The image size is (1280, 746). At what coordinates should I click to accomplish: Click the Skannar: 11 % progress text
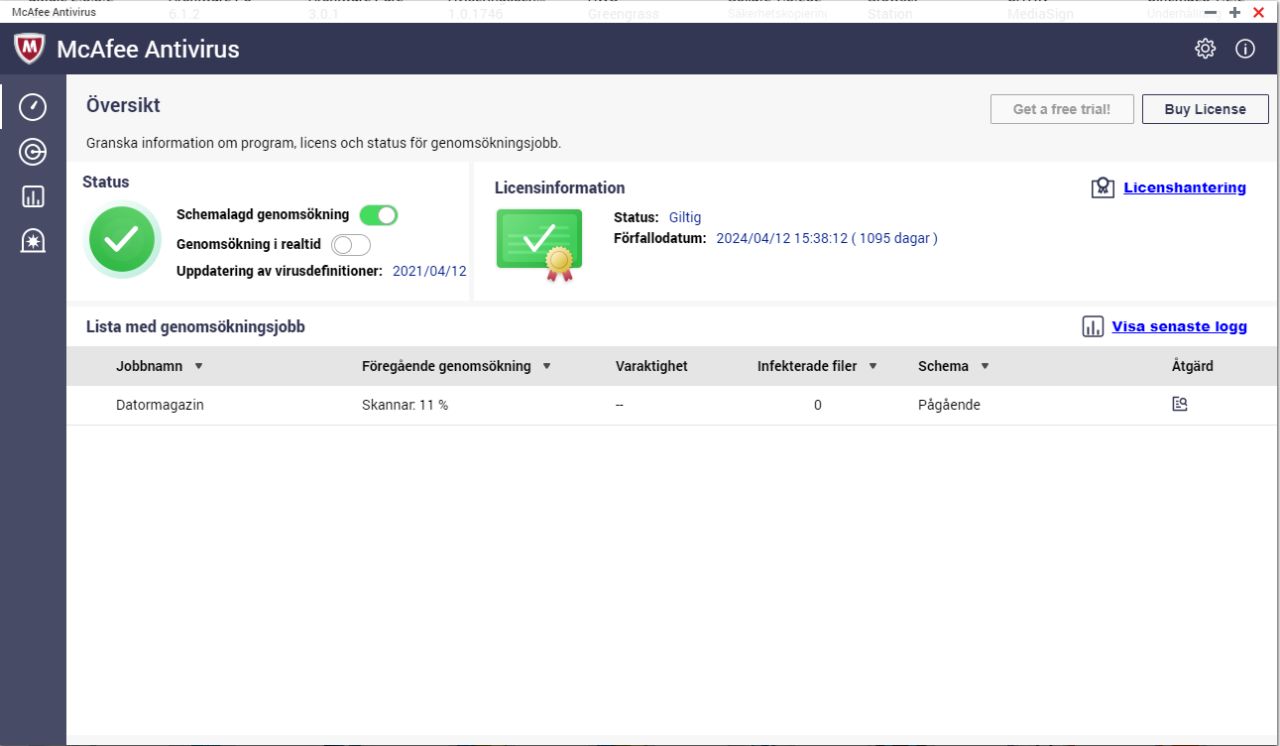405,405
